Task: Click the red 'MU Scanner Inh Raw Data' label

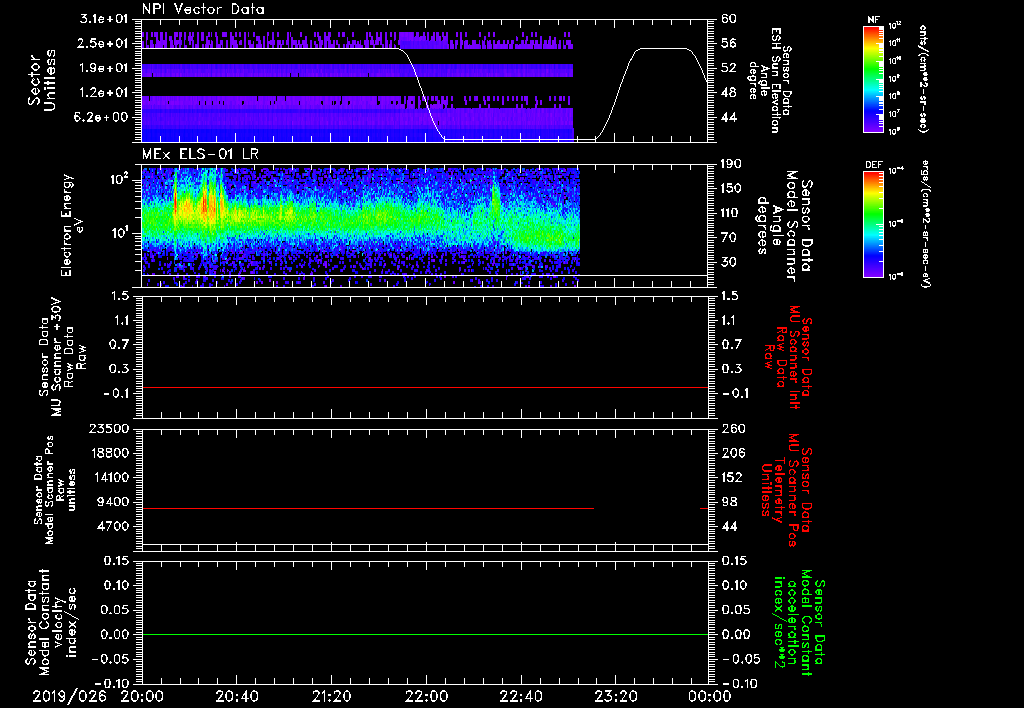Action: pos(789,357)
